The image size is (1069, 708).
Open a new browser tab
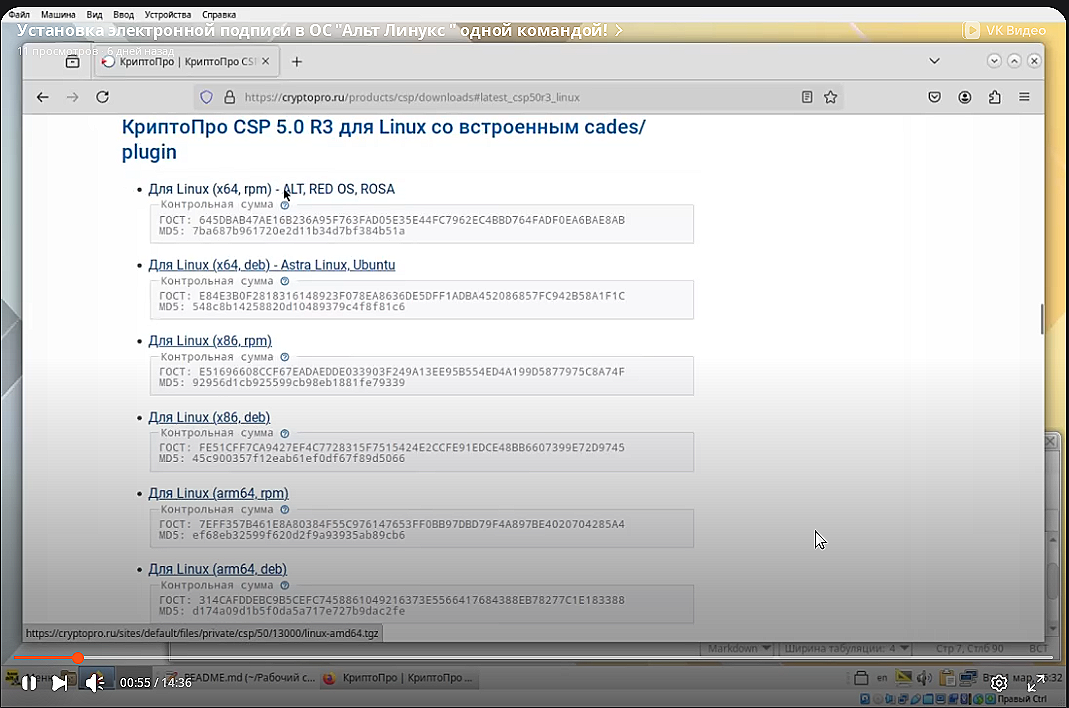pos(297,62)
